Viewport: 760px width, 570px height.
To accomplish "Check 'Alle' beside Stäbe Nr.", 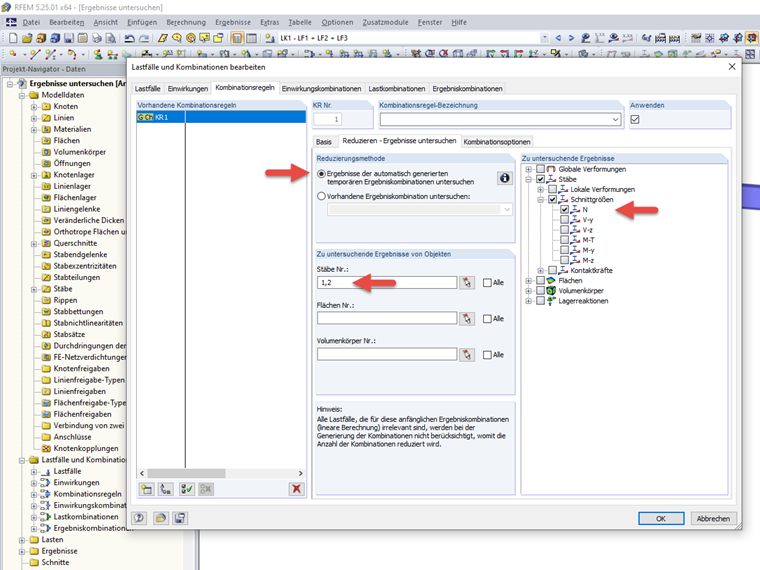I will pyautogui.click(x=487, y=283).
